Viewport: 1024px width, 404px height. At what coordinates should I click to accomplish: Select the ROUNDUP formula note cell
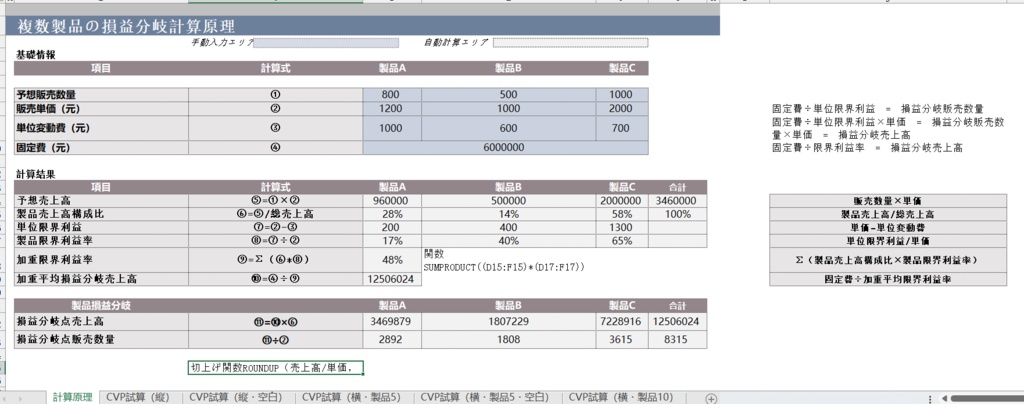pos(276,368)
